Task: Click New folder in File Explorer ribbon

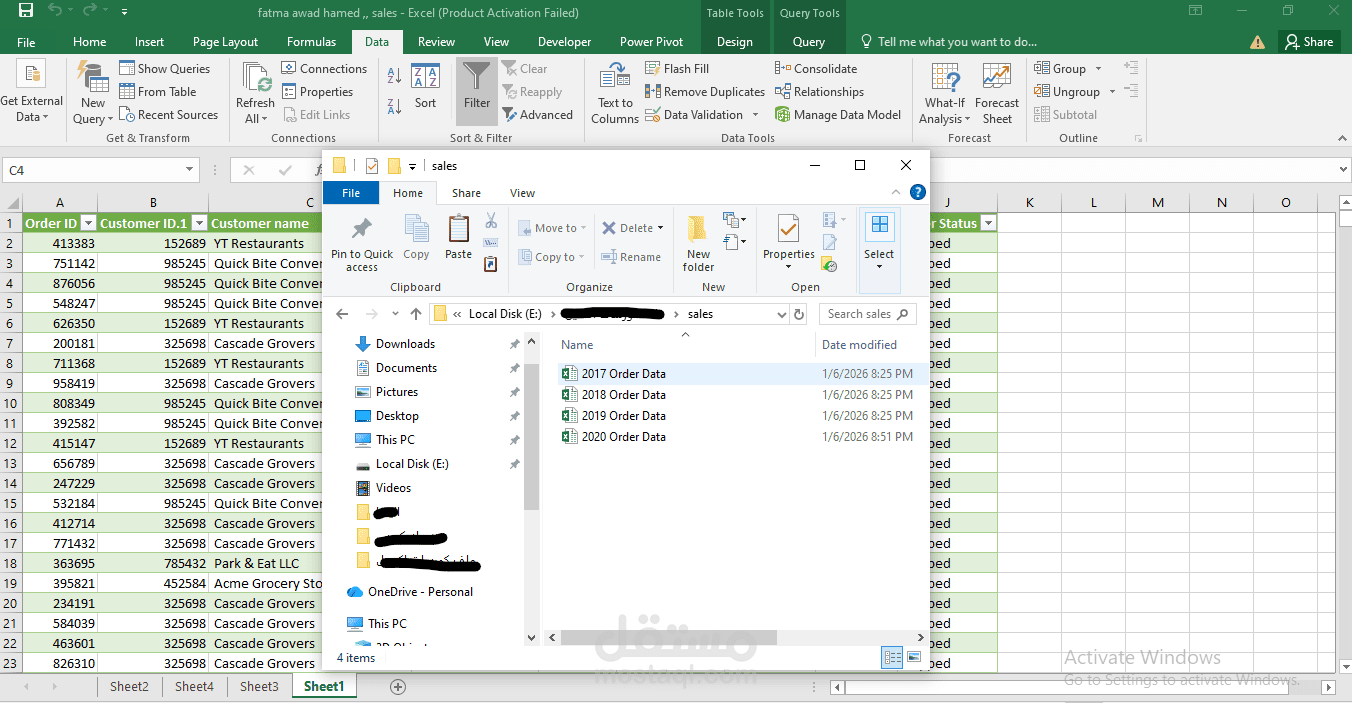Action: [x=698, y=243]
